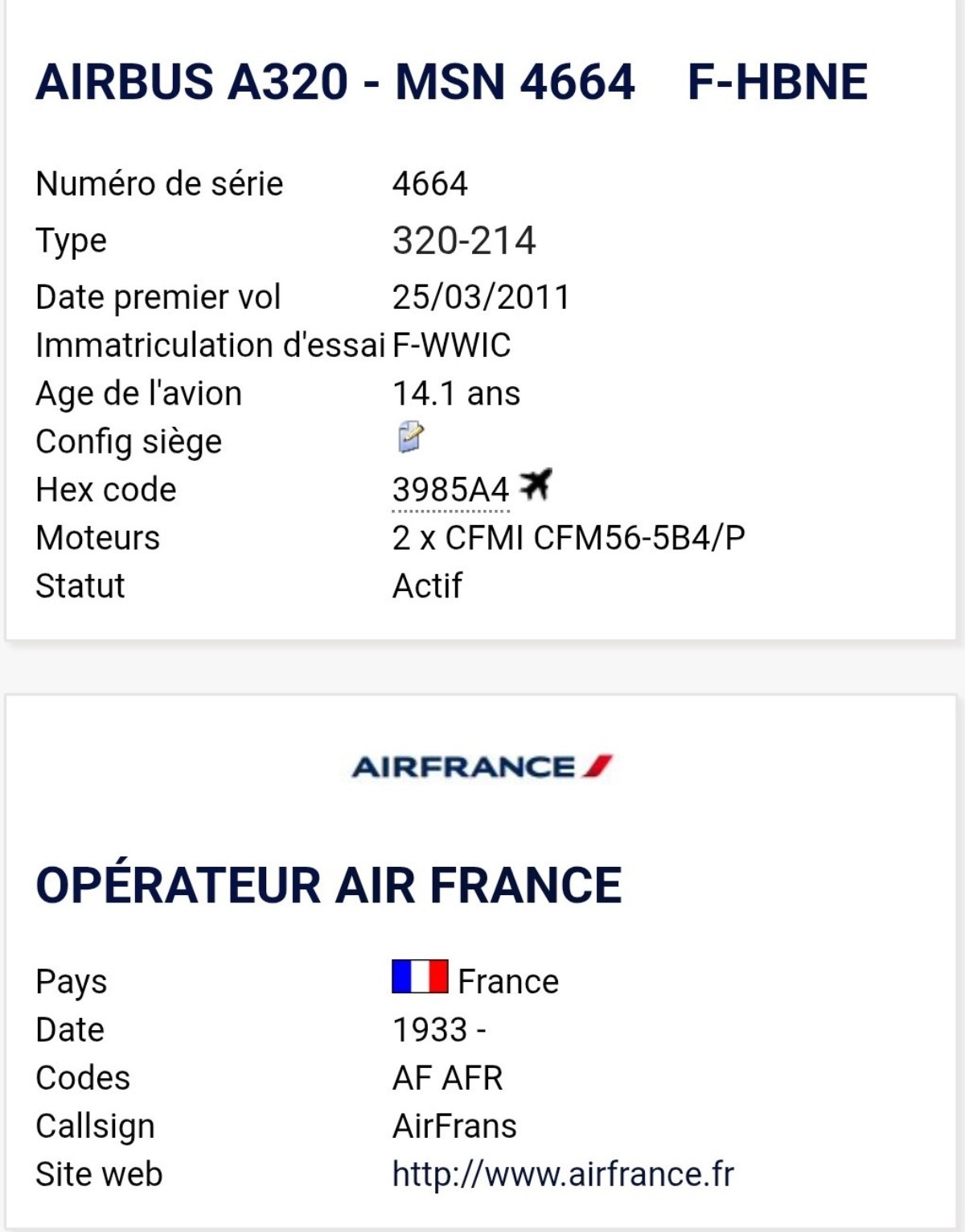Select serial number value 4664

[429, 184]
